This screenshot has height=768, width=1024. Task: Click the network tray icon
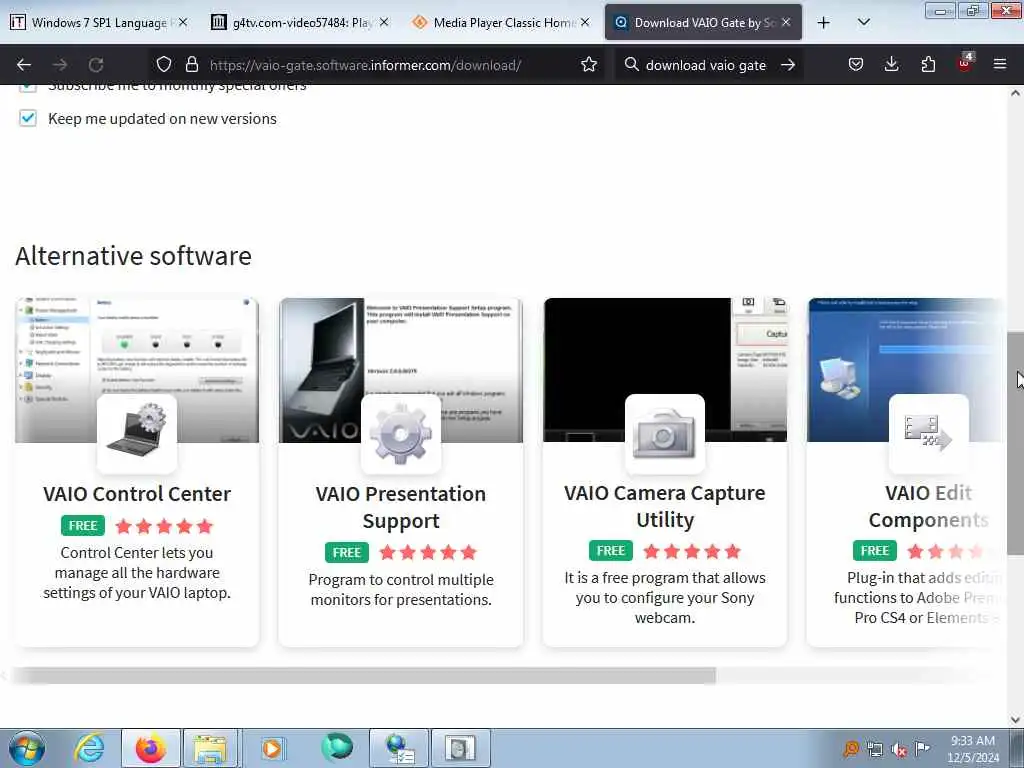875,749
